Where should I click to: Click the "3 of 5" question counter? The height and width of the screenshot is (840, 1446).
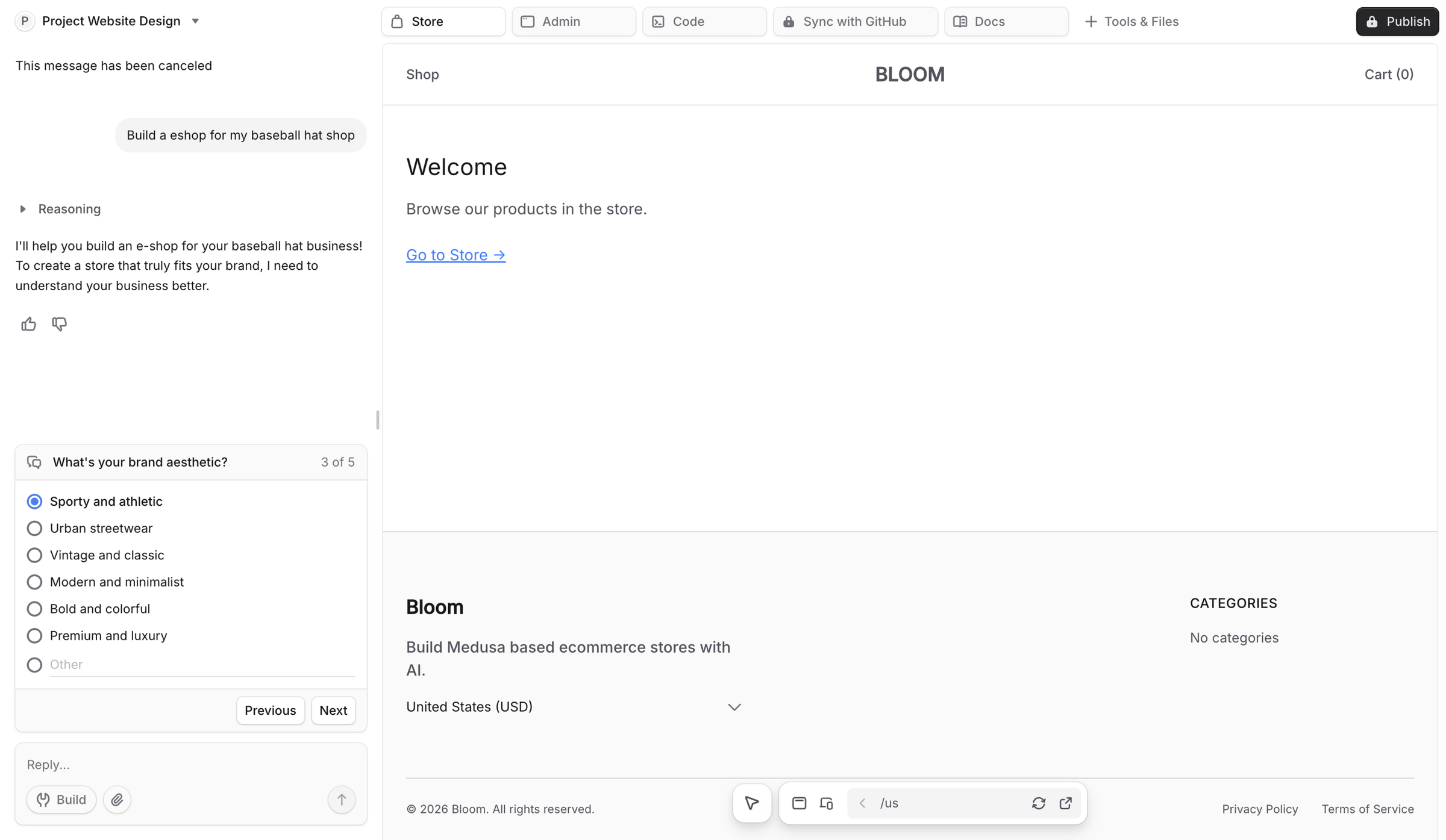click(337, 462)
